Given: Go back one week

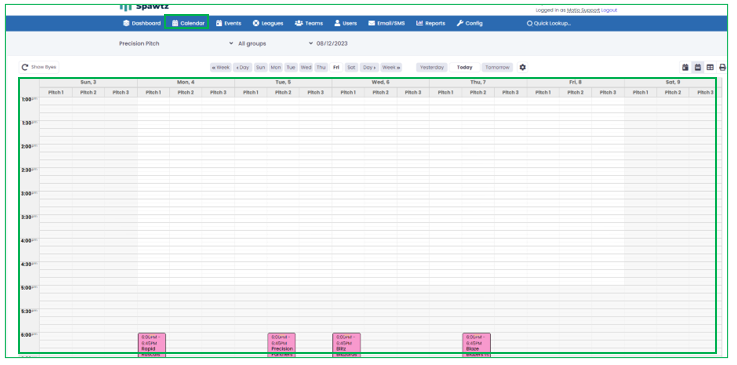Looking at the screenshot, I should (x=220, y=67).
